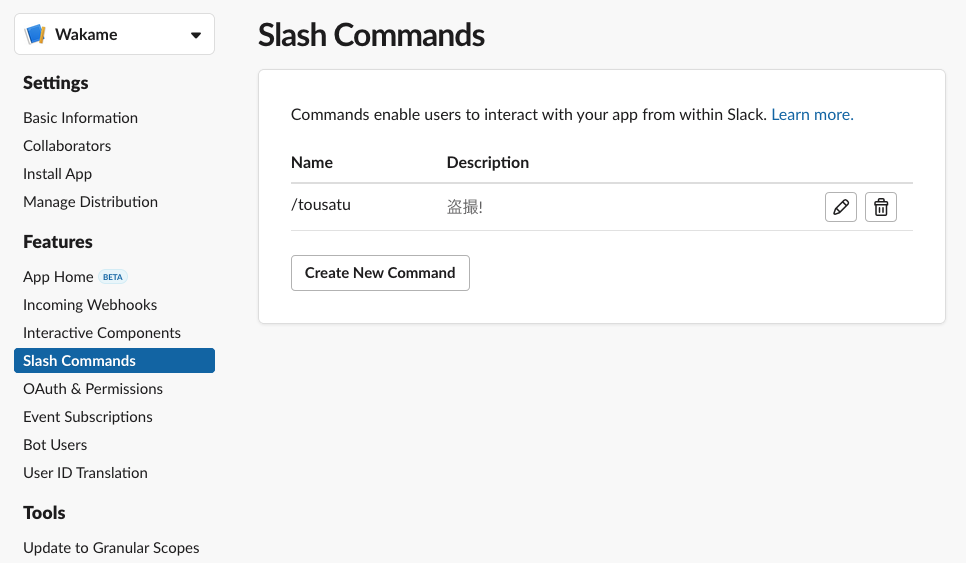This screenshot has width=966, height=563.
Task: Click the Wakame app notebook icon
Action: (36, 35)
